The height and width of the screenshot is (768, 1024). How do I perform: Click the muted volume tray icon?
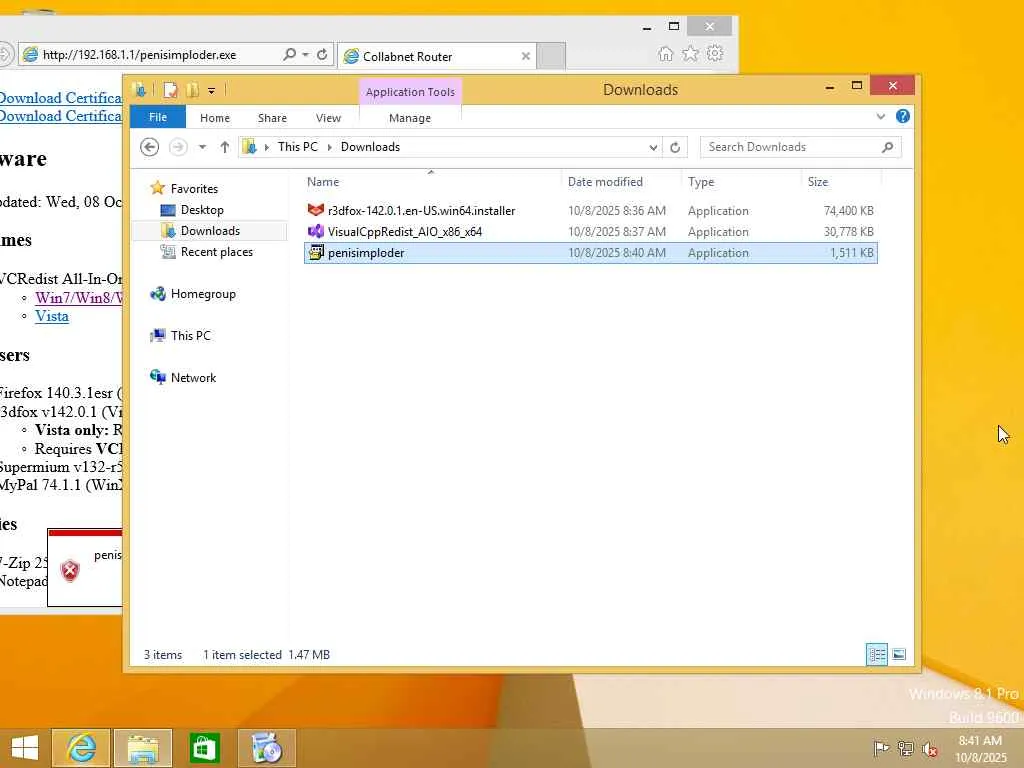(x=929, y=748)
